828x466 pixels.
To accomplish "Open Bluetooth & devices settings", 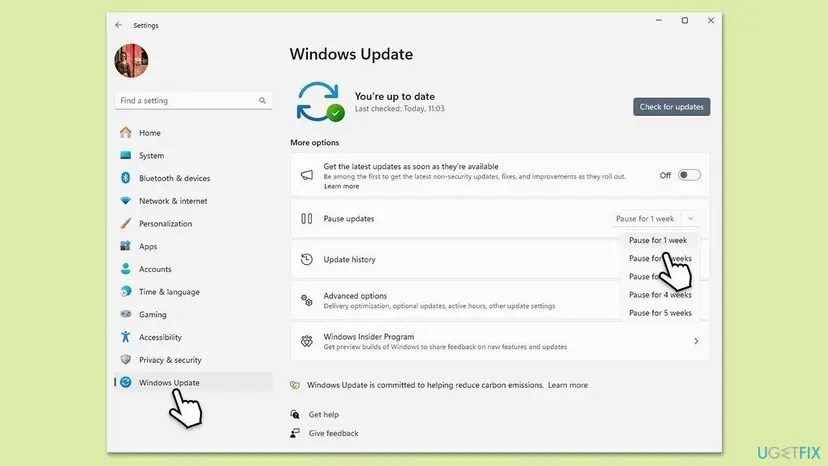I will tap(193, 178).
